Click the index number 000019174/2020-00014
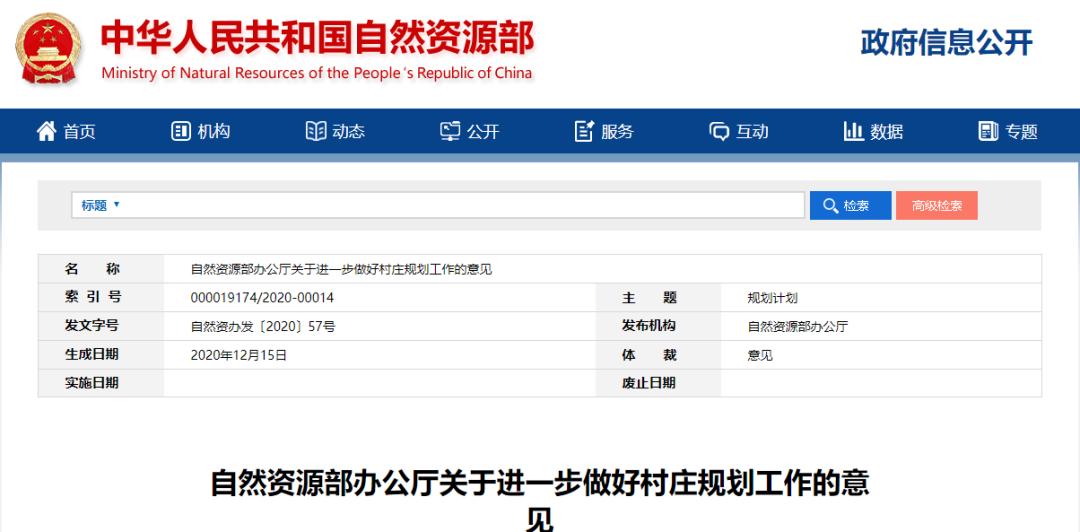1080x532 pixels. [x=262, y=298]
